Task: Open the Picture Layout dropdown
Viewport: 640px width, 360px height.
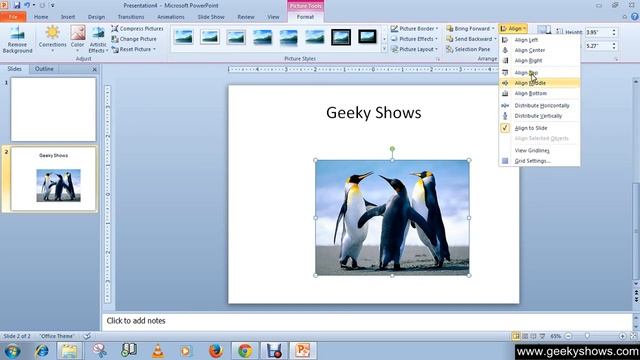Action: pos(414,49)
